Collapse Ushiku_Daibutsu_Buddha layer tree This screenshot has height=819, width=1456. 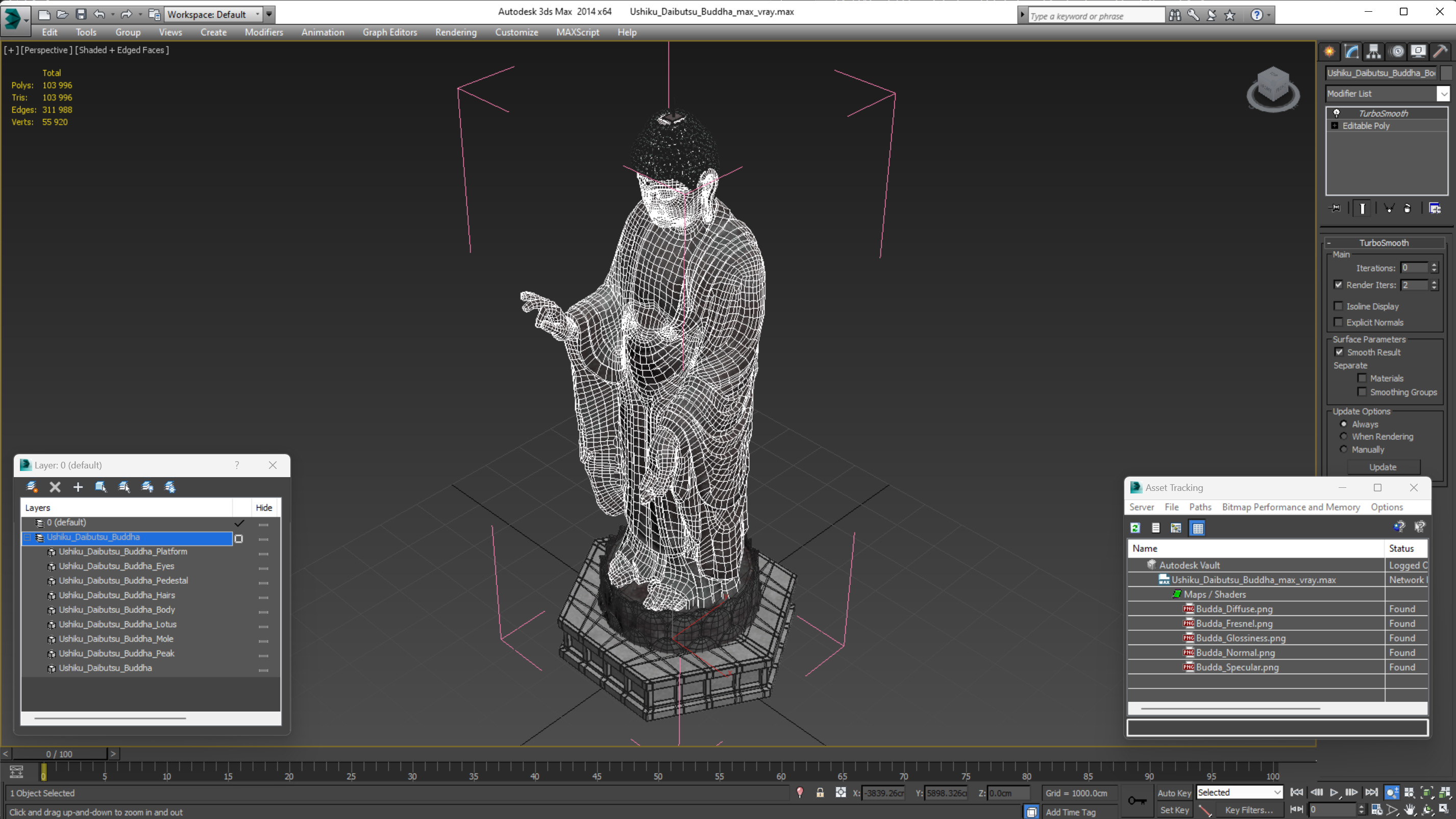click(27, 537)
